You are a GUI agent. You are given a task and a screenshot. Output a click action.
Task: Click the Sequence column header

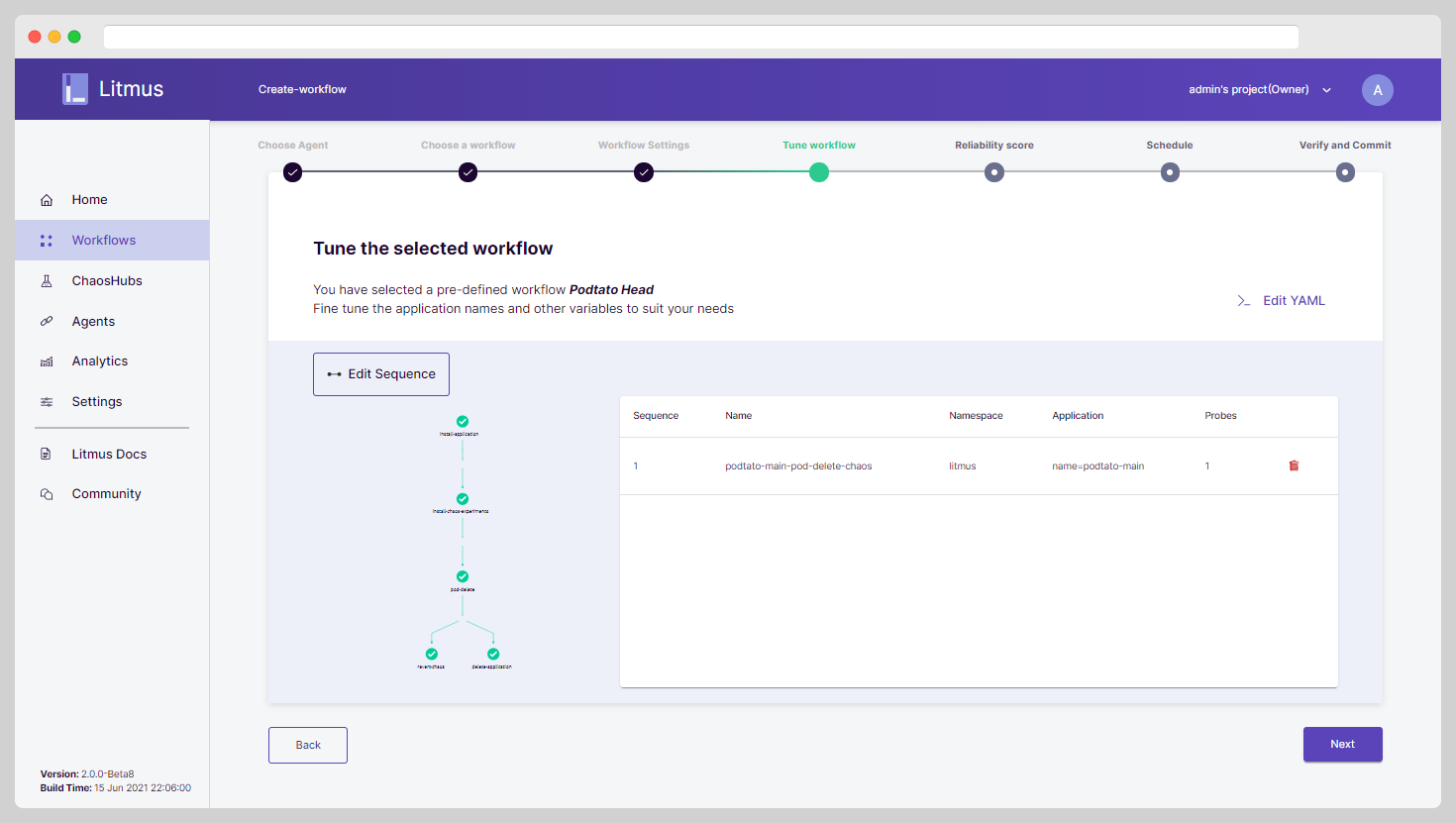pos(656,416)
